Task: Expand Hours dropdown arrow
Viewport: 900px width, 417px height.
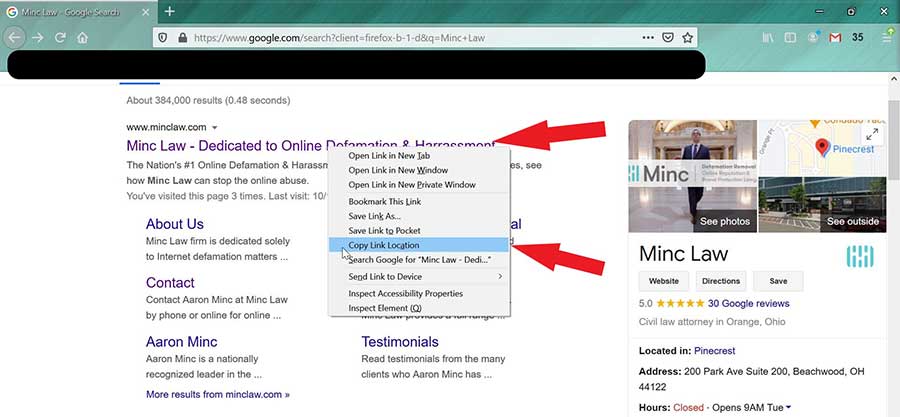Action: [x=788, y=408]
